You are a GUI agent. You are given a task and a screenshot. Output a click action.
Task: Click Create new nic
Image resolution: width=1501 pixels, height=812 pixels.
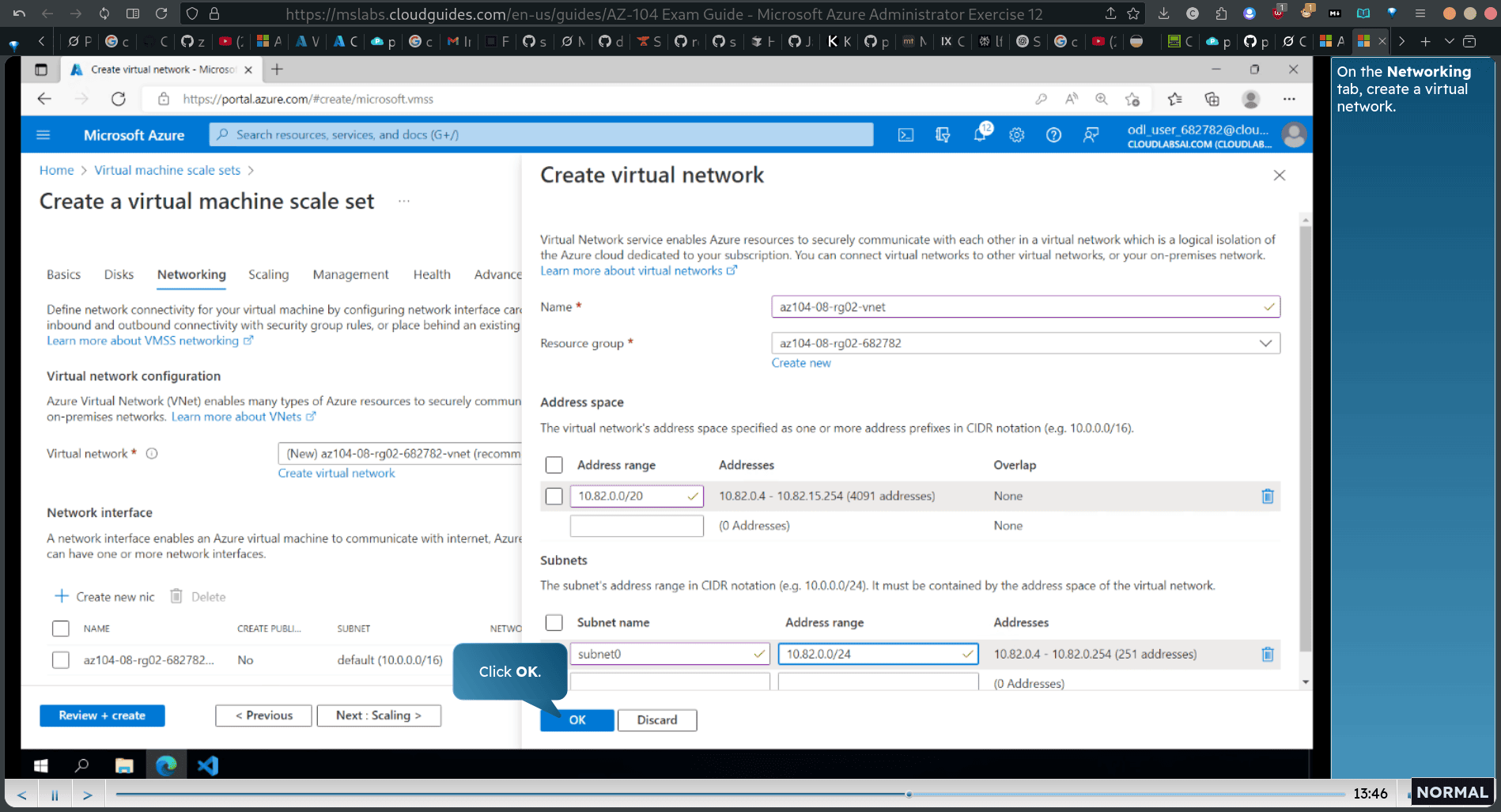point(104,597)
